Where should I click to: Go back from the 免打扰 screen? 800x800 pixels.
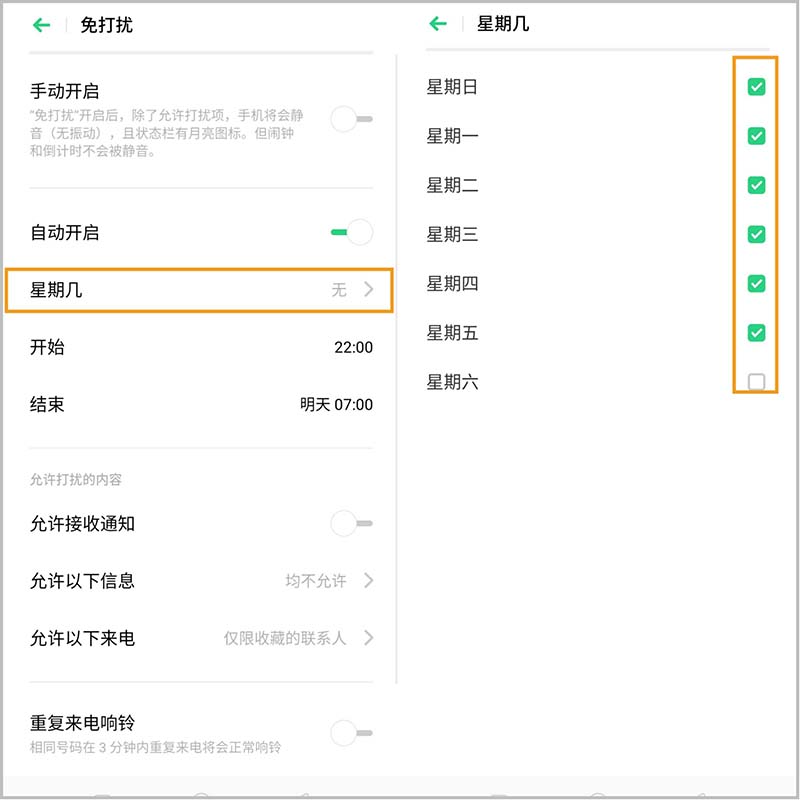[x=41, y=25]
